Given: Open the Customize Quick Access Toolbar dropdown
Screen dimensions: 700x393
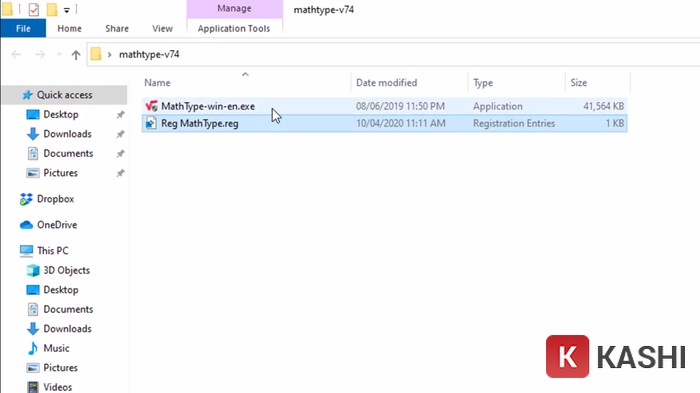Looking at the screenshot, I should (x=67, y=10).
